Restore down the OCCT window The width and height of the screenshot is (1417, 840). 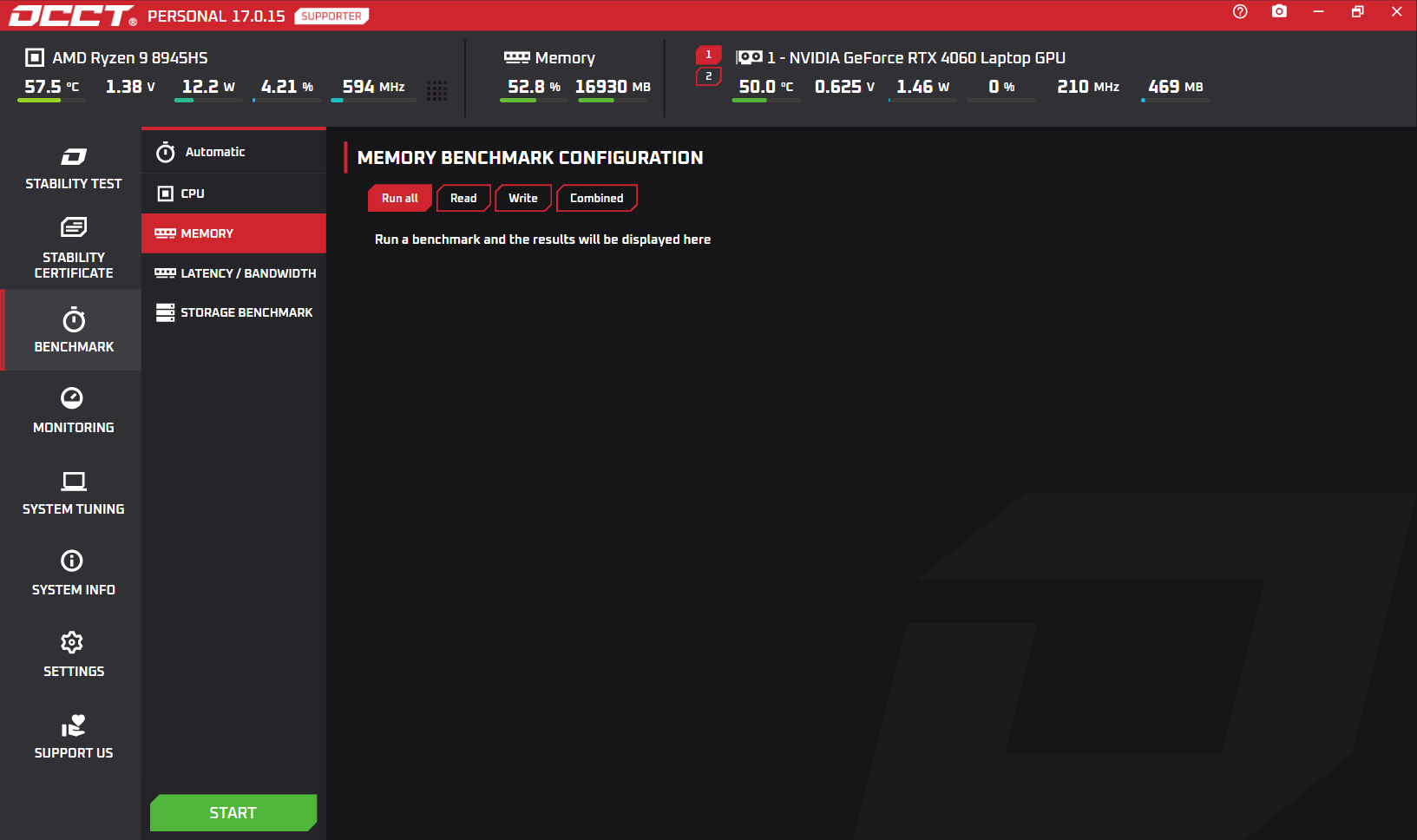tap(1357, 11)
